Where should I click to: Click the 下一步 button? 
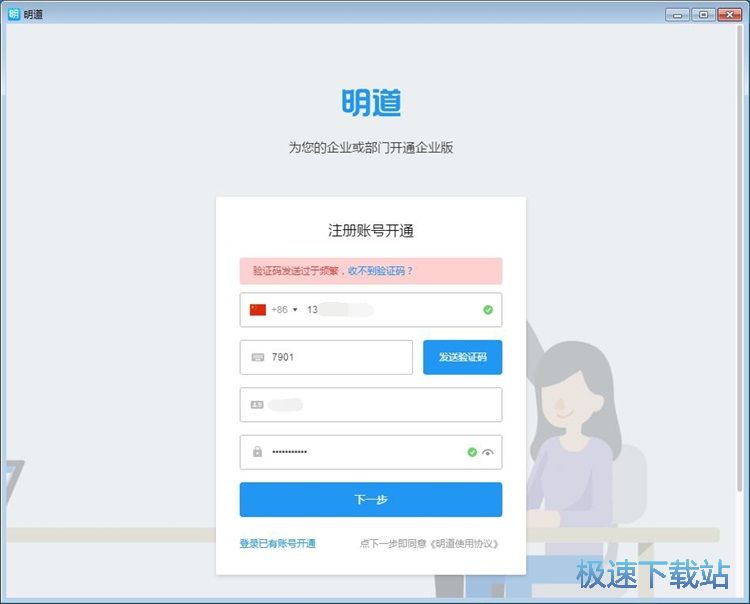pyautogui.click(x=371, y=499)
